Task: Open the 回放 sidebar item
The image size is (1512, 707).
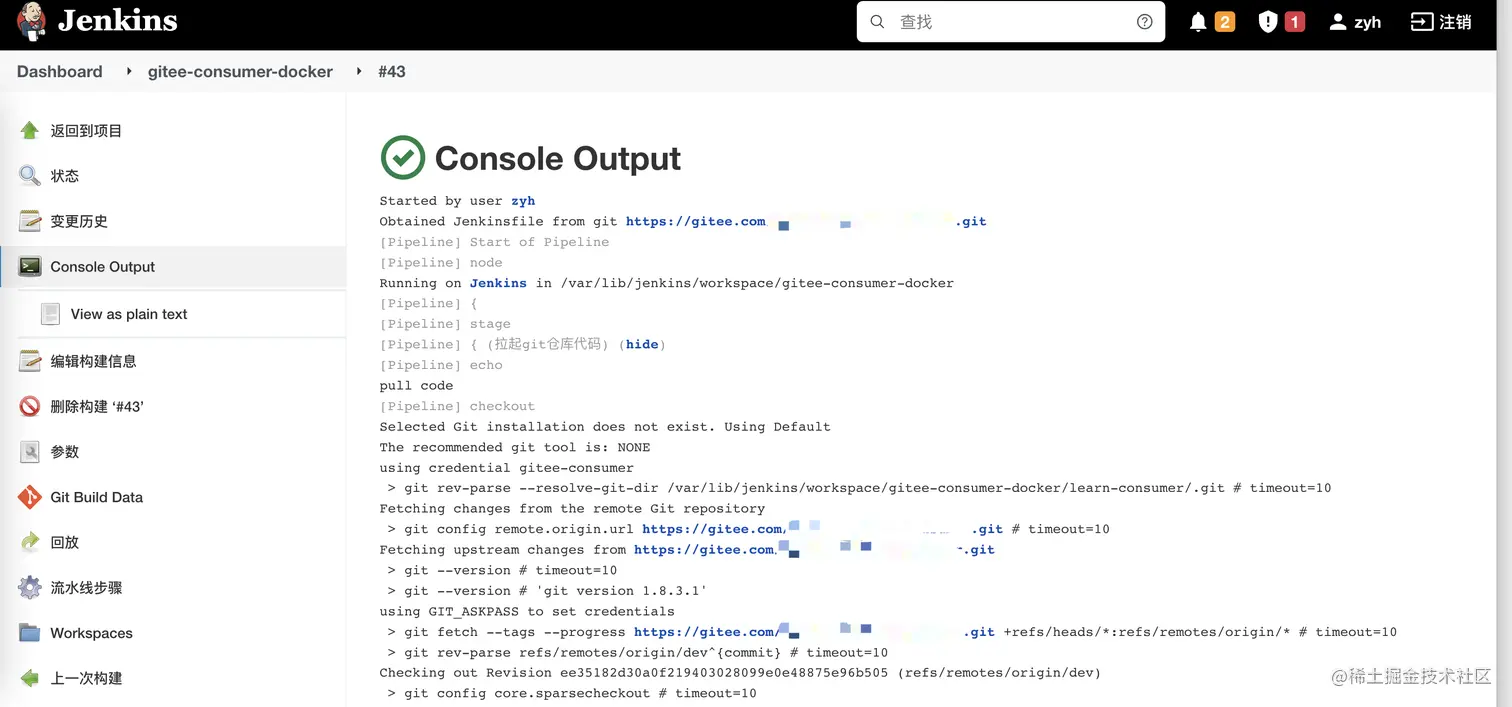Action: 65,542
